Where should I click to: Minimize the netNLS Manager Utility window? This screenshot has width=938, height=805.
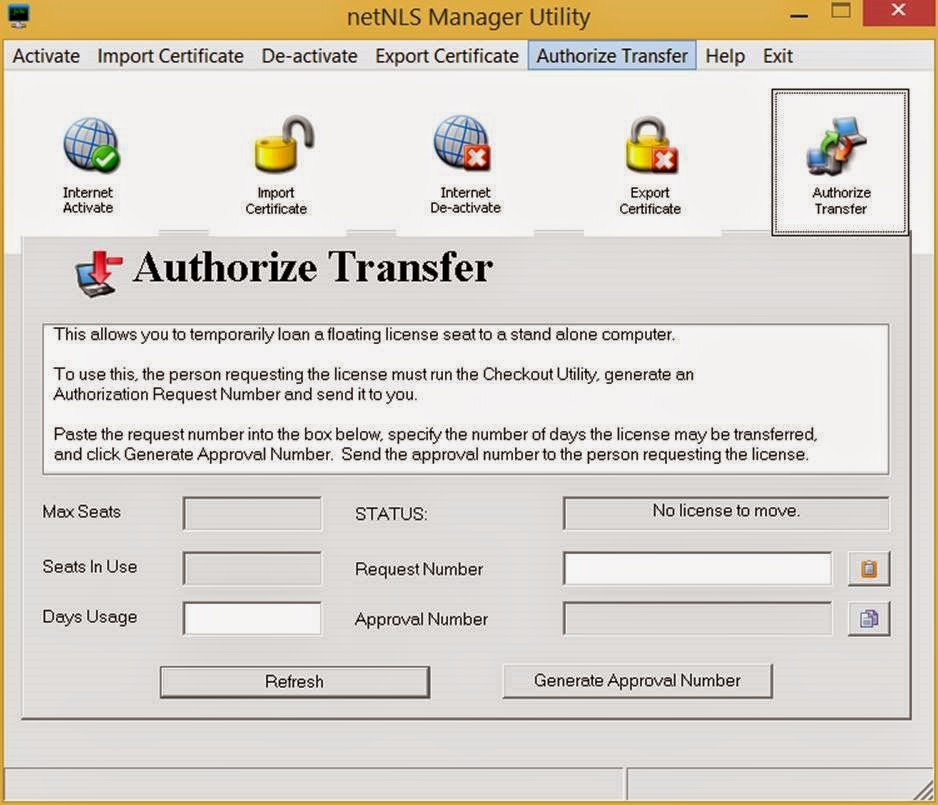[799, 14]
